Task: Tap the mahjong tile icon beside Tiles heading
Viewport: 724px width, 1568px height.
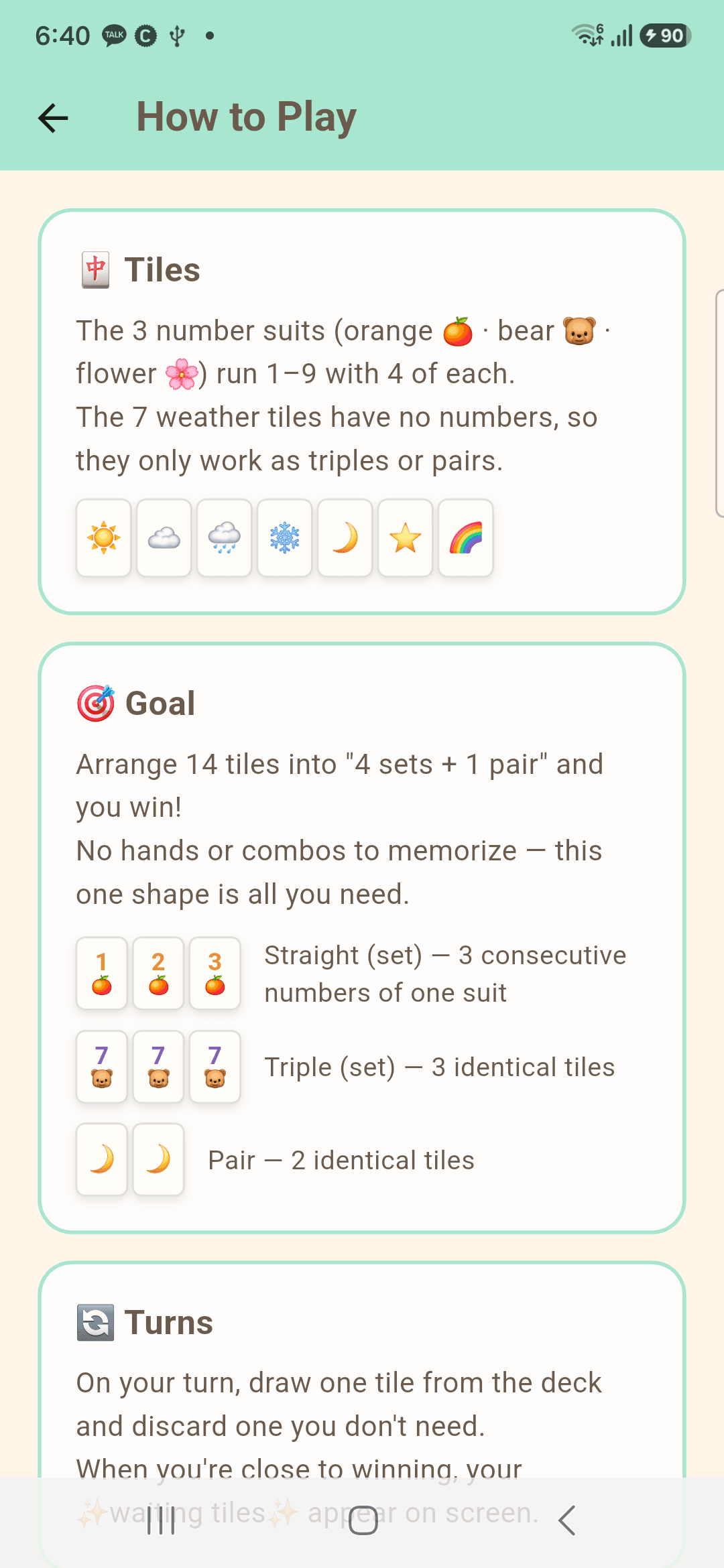Action: 95,270
